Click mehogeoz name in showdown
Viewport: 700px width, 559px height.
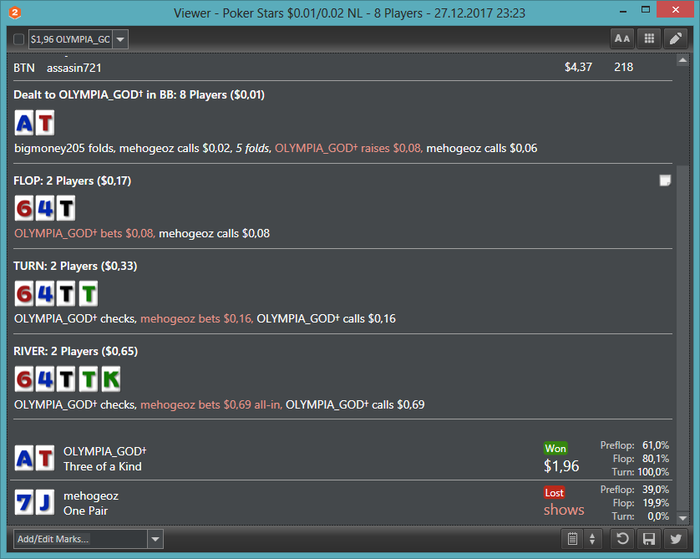point(91,496)
